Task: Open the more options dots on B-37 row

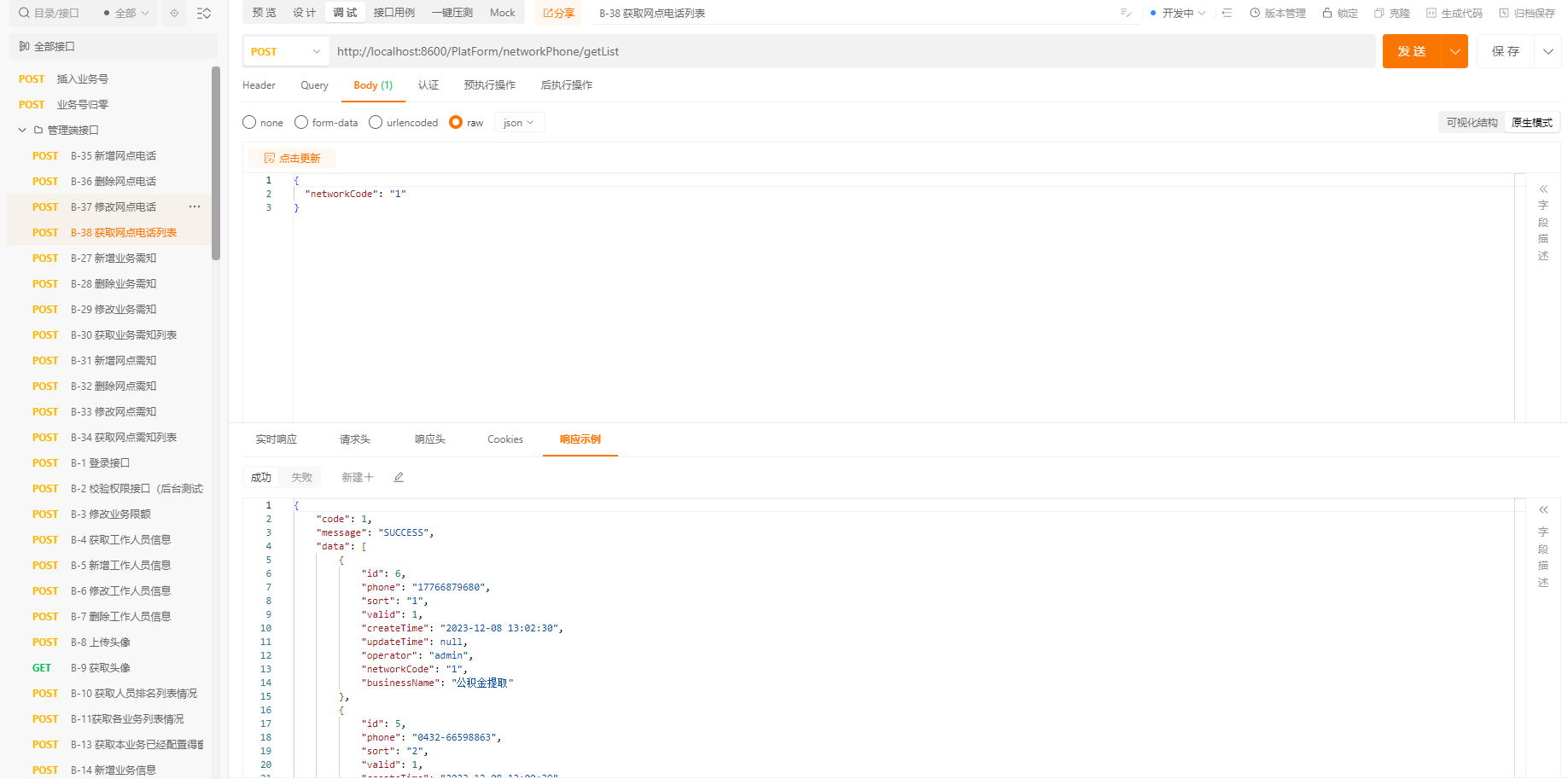Action: (195, 206)
